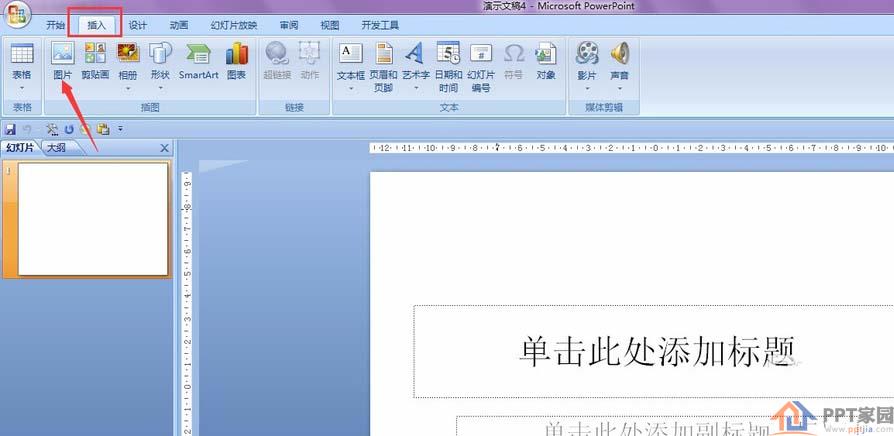Insert a movie with 影片 icon

[x=587, y=53]
